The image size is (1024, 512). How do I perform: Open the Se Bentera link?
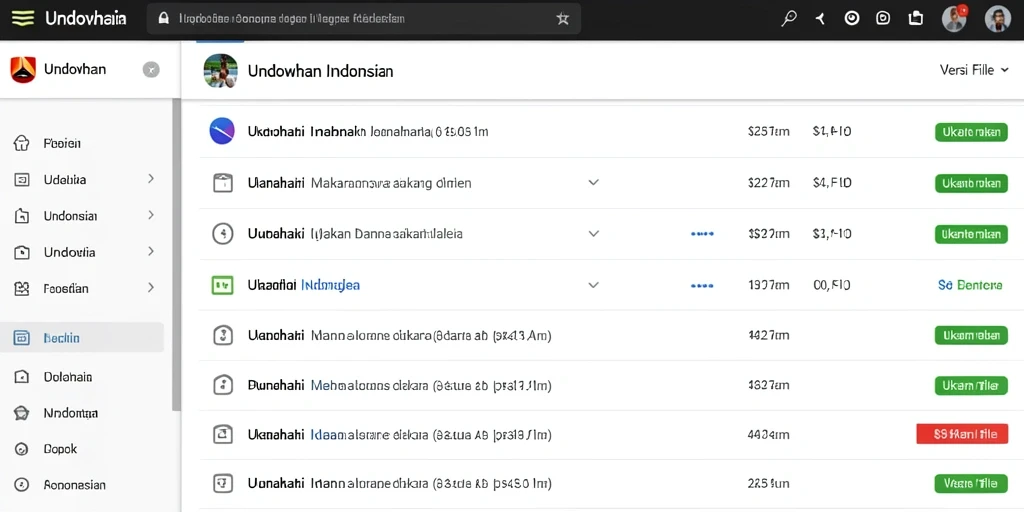pos(970,285)
